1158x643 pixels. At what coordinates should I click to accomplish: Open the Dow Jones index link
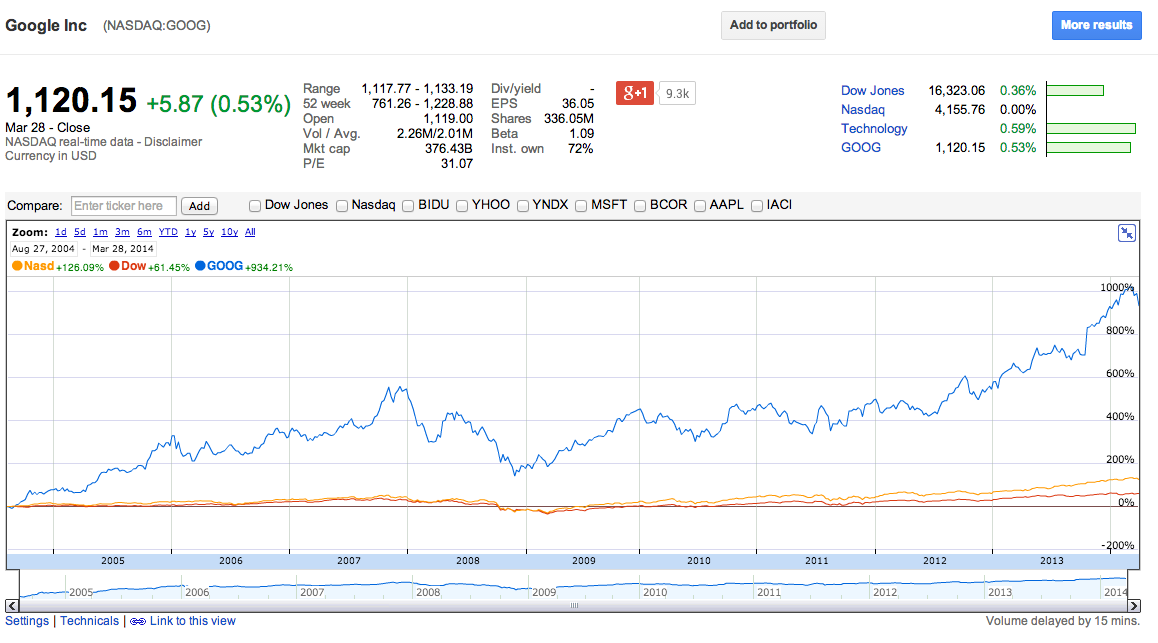[x=872, y=91]
